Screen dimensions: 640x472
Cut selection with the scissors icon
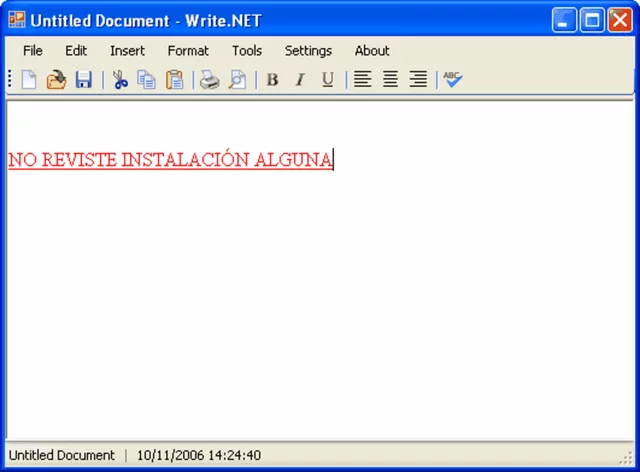[x=120, y=79]
